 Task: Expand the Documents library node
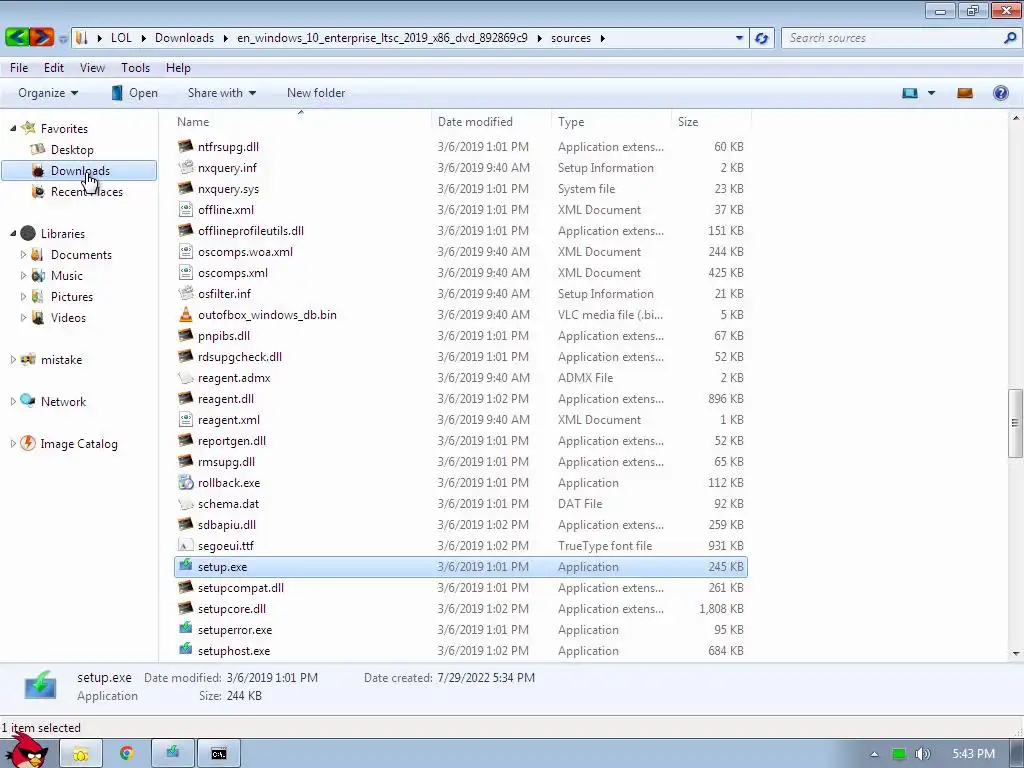point(24,254)
